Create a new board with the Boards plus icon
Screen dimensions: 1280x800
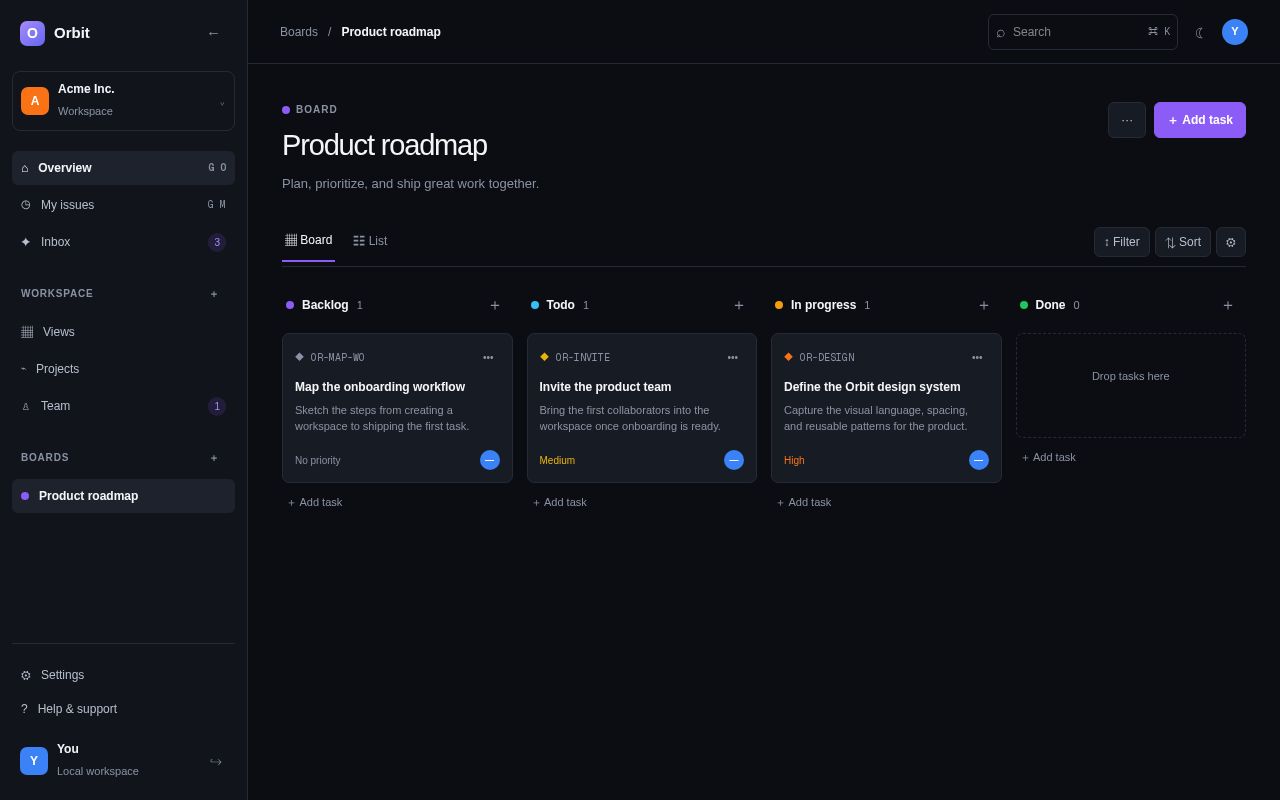(214, 458)
